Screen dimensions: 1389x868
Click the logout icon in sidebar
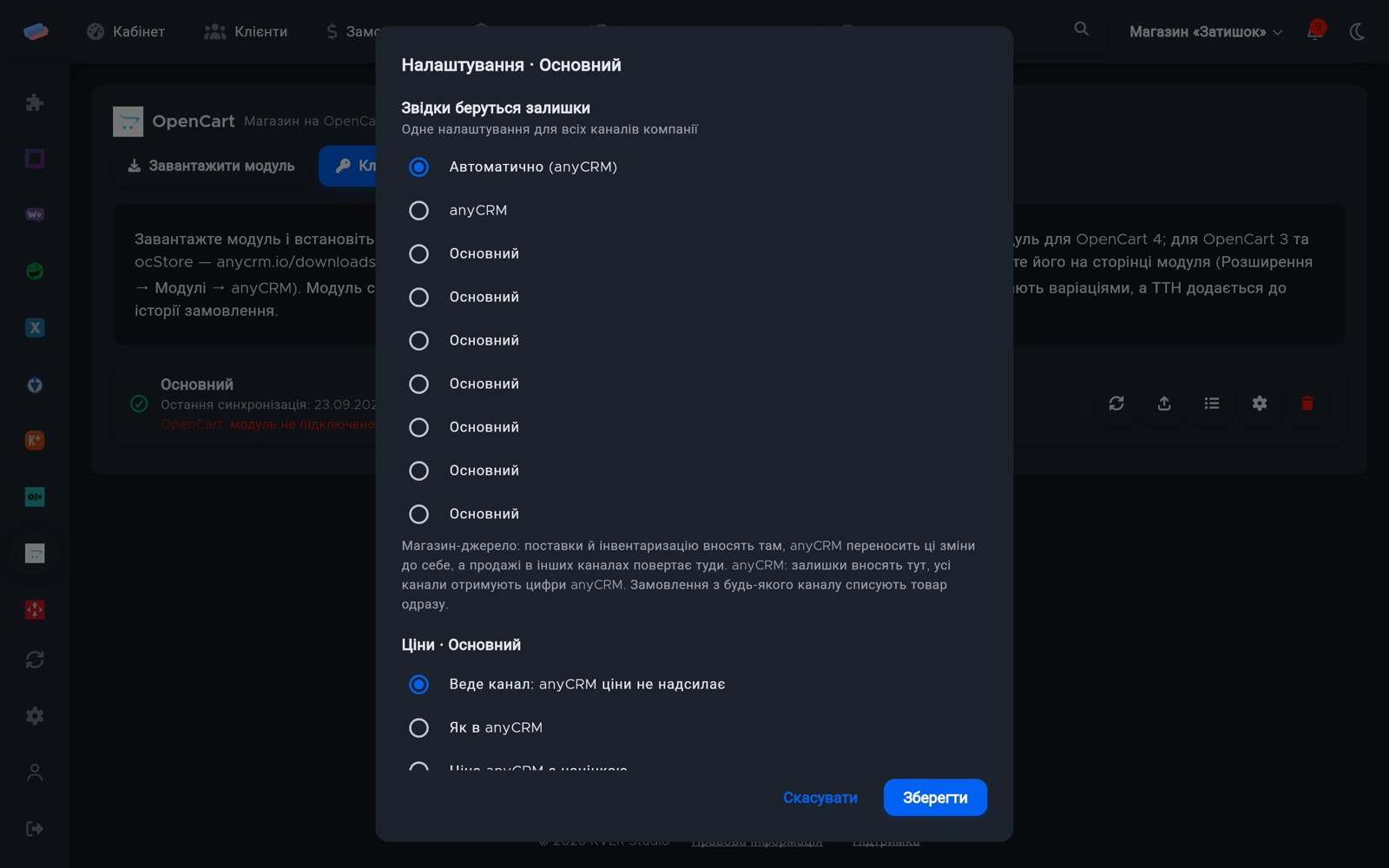coord(35,829)
